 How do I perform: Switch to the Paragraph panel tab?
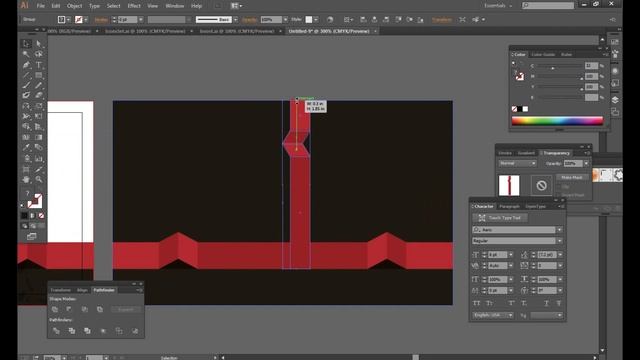509,207
